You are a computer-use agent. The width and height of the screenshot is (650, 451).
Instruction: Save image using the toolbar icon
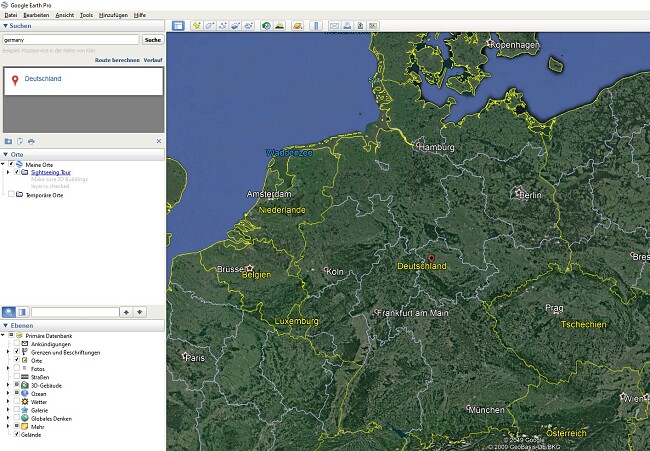click(360, 26)
